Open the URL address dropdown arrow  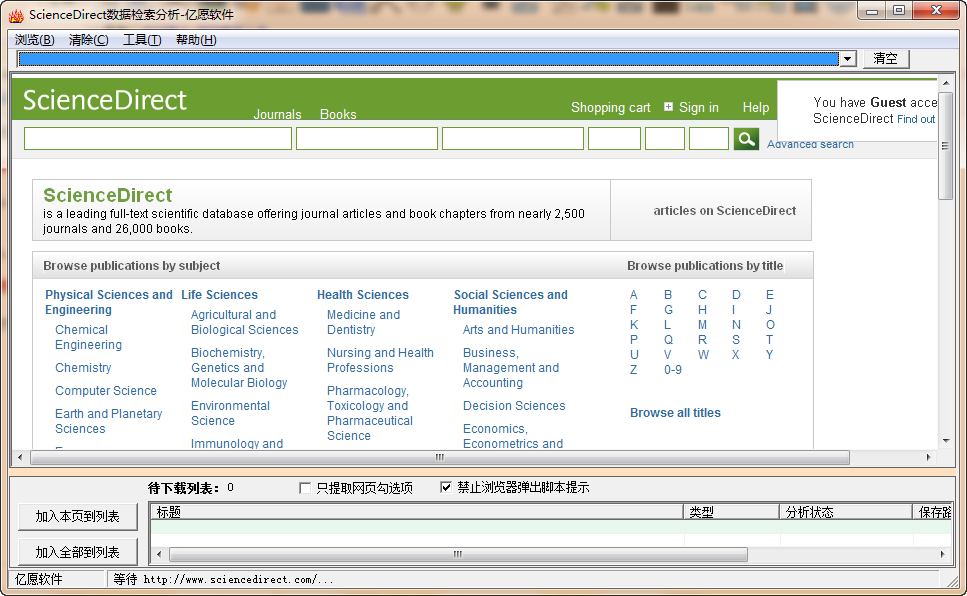[x=848, y=59]
